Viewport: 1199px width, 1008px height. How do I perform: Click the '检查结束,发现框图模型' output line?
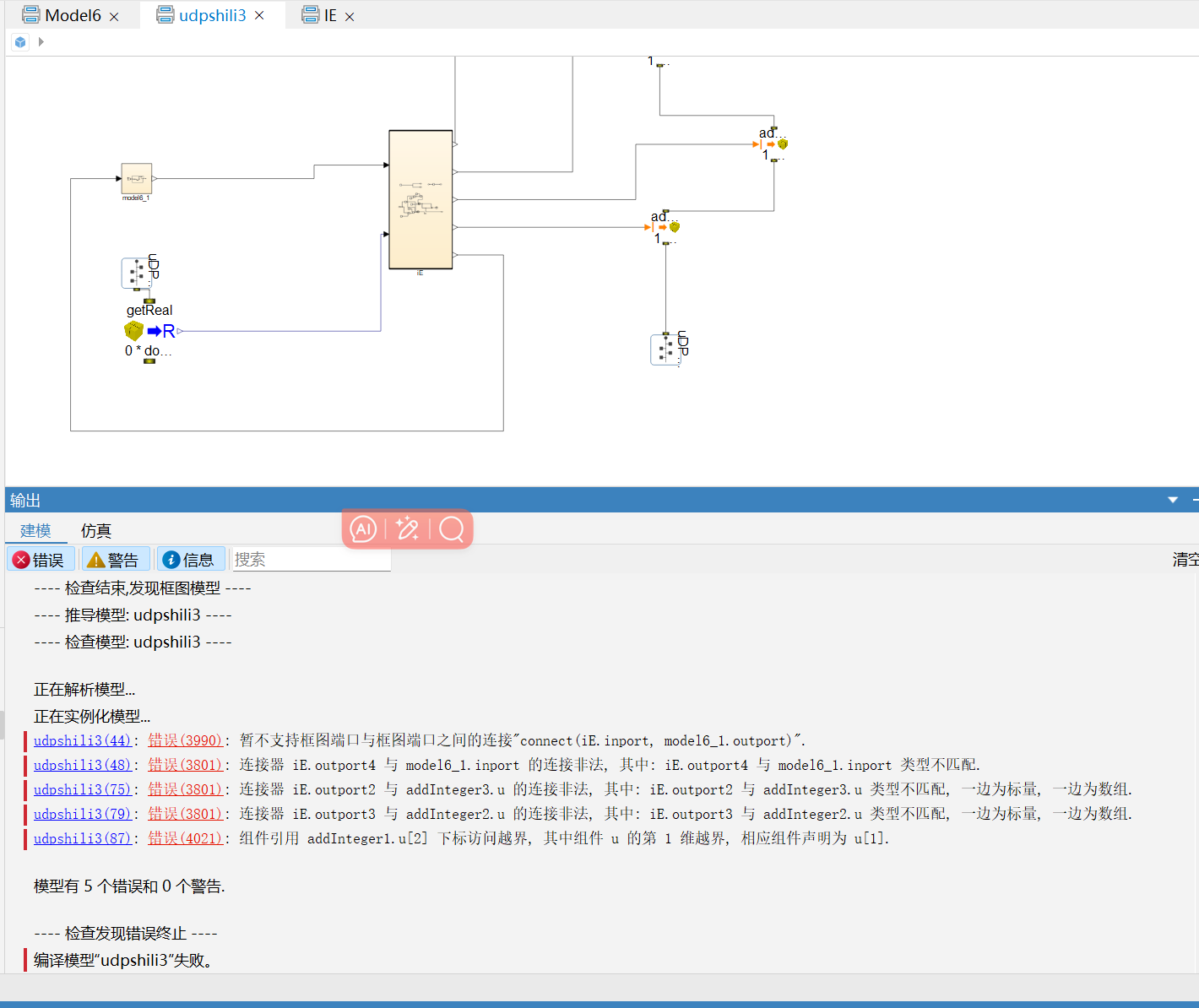click(143, 588)
